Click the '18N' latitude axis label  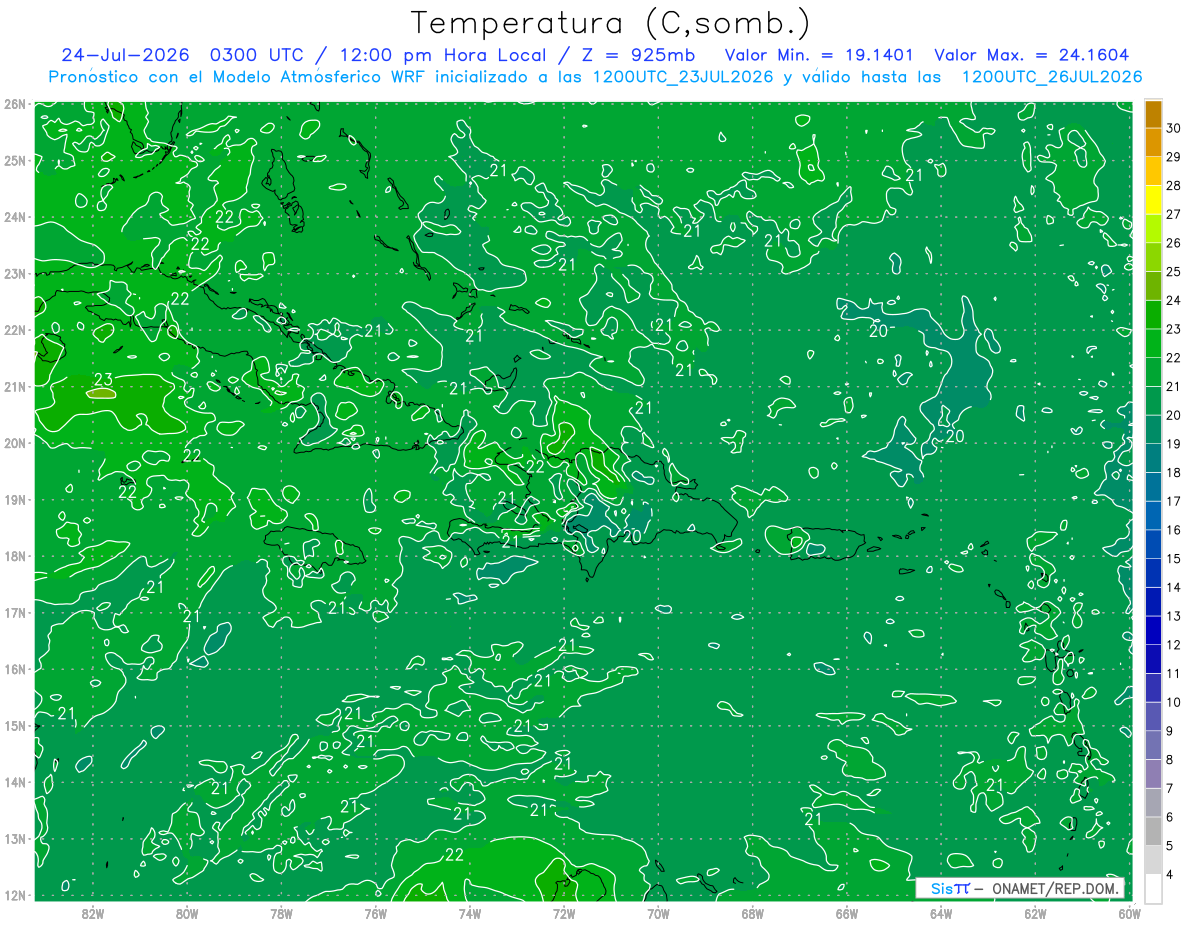click(x=15, y=556)
